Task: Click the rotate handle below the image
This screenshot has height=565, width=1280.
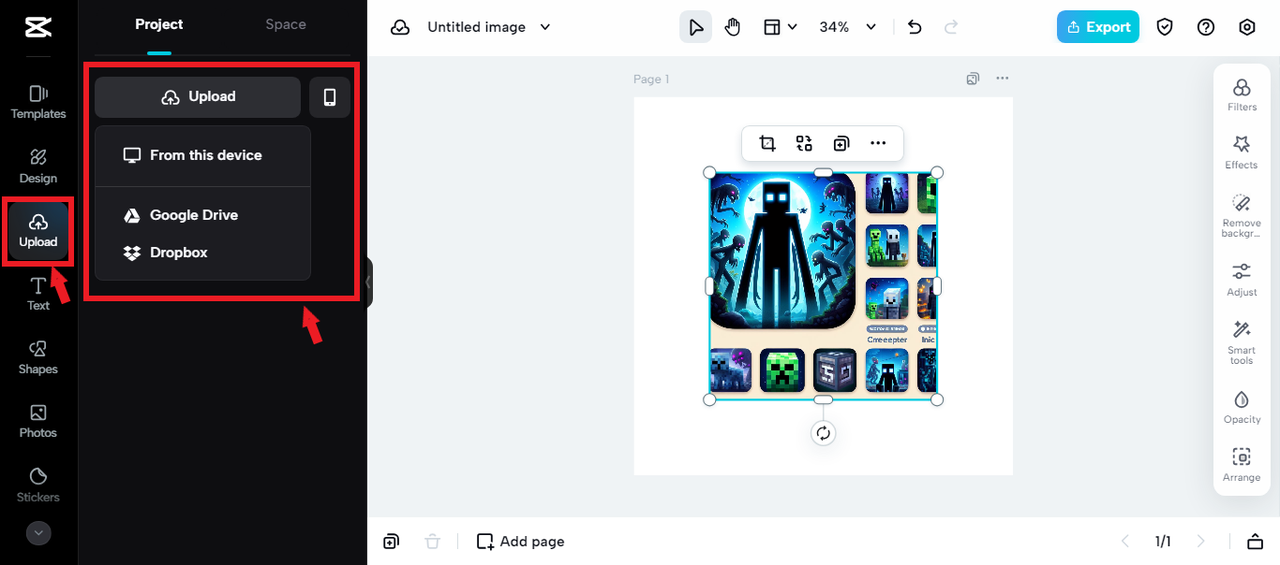Action: [x=823, y=433]
